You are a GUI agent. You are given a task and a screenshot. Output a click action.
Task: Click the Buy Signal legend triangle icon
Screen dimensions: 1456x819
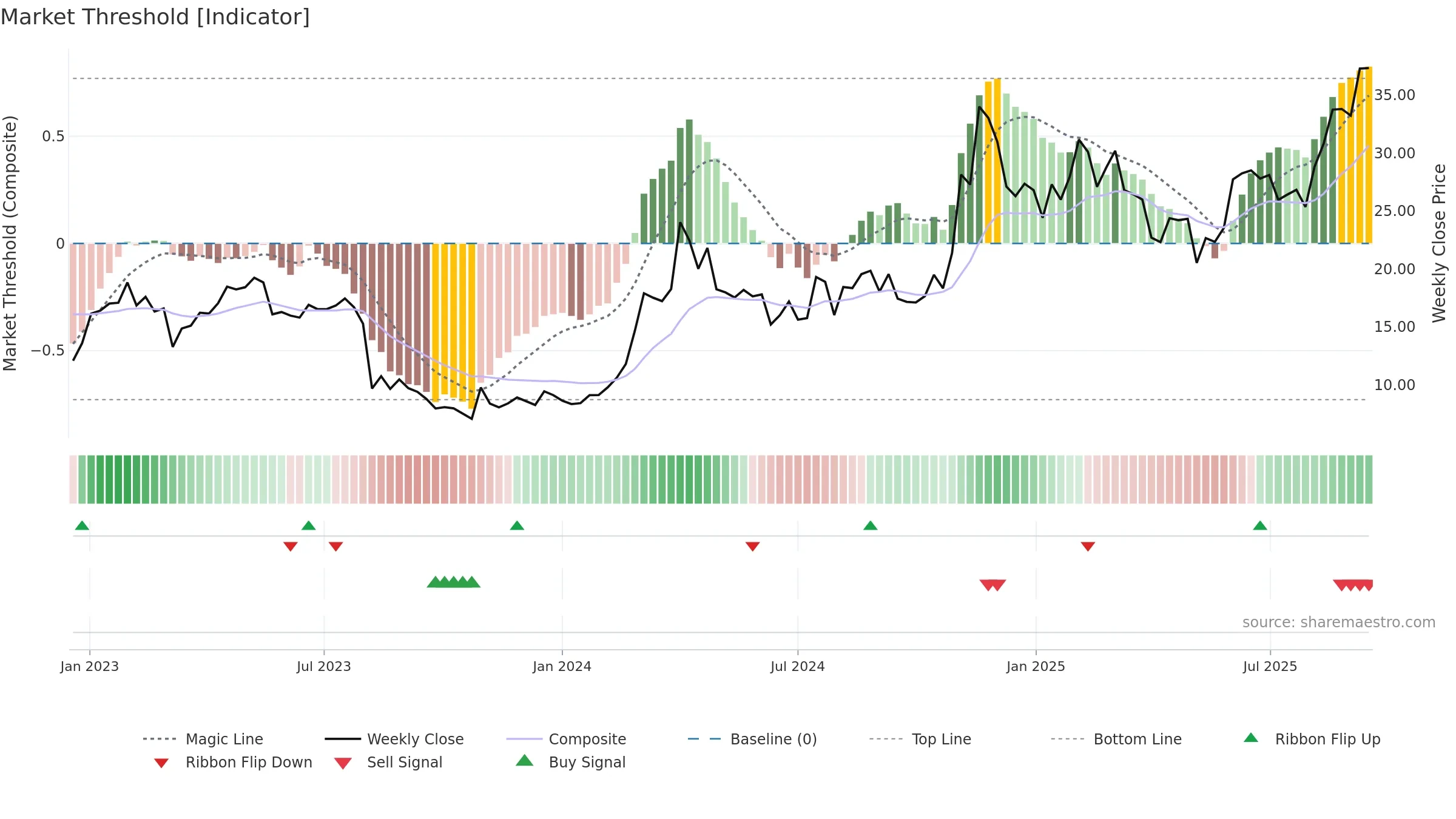coord(524,760)
